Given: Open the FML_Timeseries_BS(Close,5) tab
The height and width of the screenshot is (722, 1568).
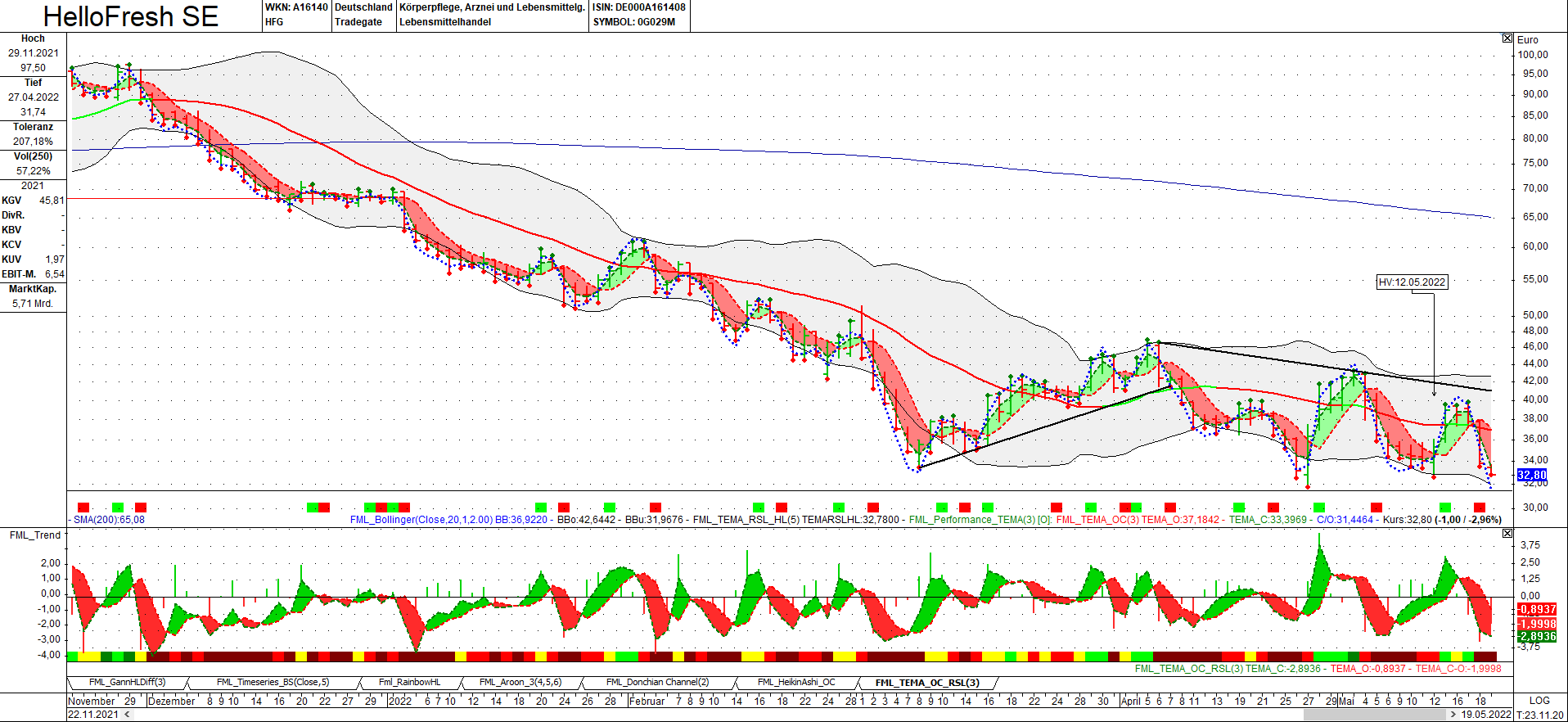Looking at the screenshot, I should [273, 683].
